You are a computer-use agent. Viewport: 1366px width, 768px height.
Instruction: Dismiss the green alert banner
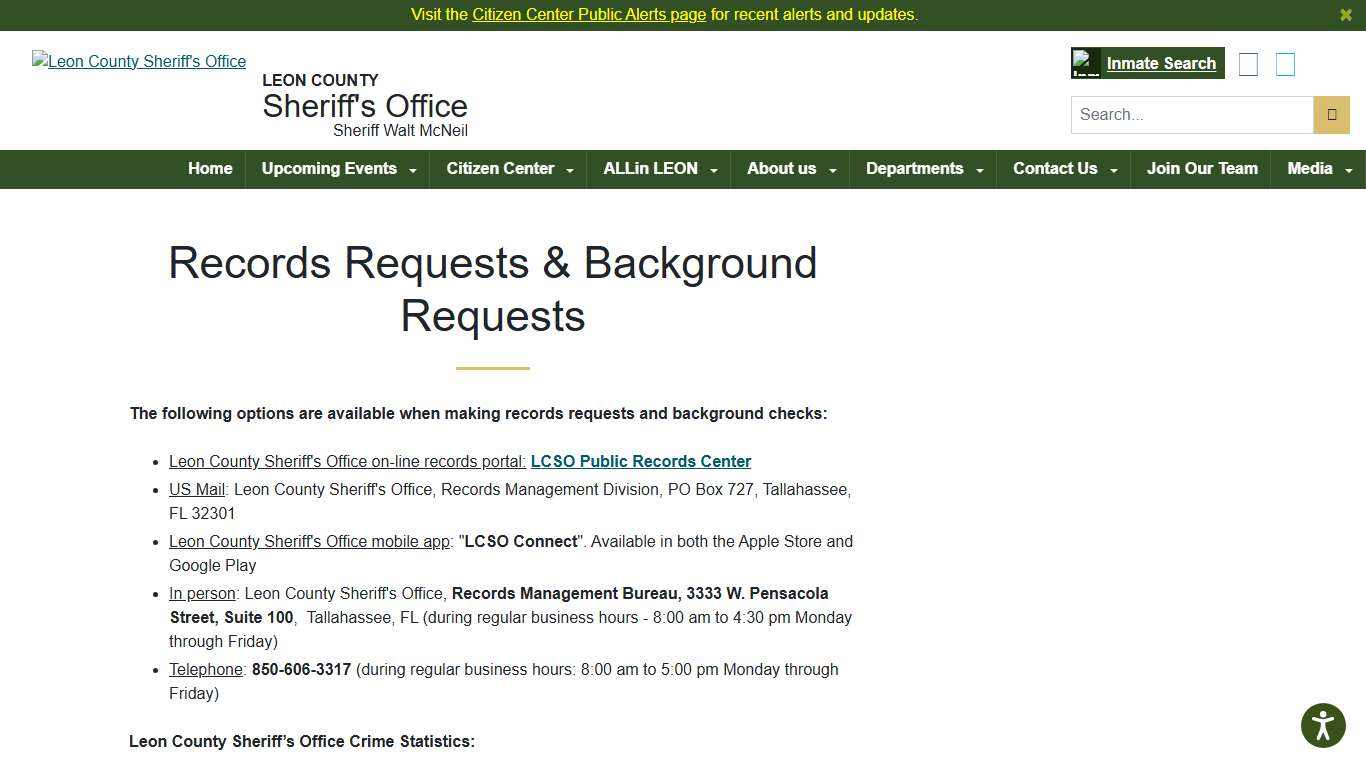click(x=1346, y=14)
